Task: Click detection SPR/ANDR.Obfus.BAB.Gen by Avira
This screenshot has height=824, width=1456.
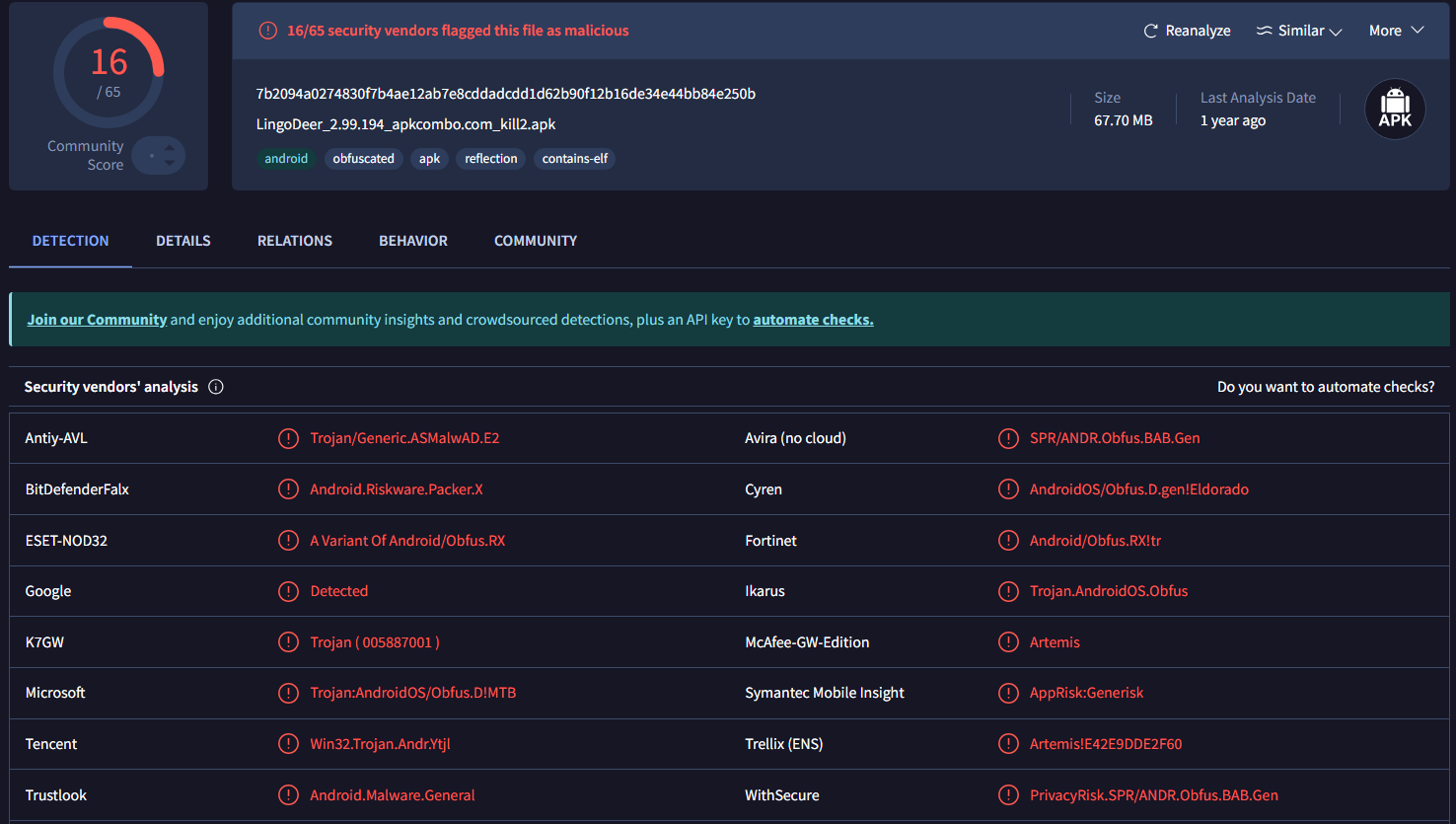Action: point(1115,438)
